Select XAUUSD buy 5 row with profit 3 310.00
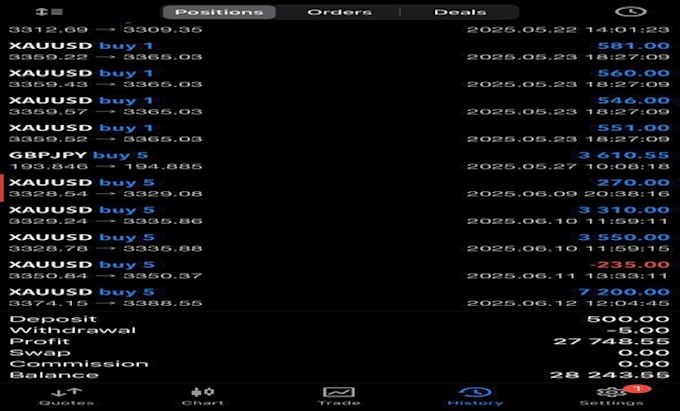680x411 pixels. pyautogui.click(x=339, y=215)
